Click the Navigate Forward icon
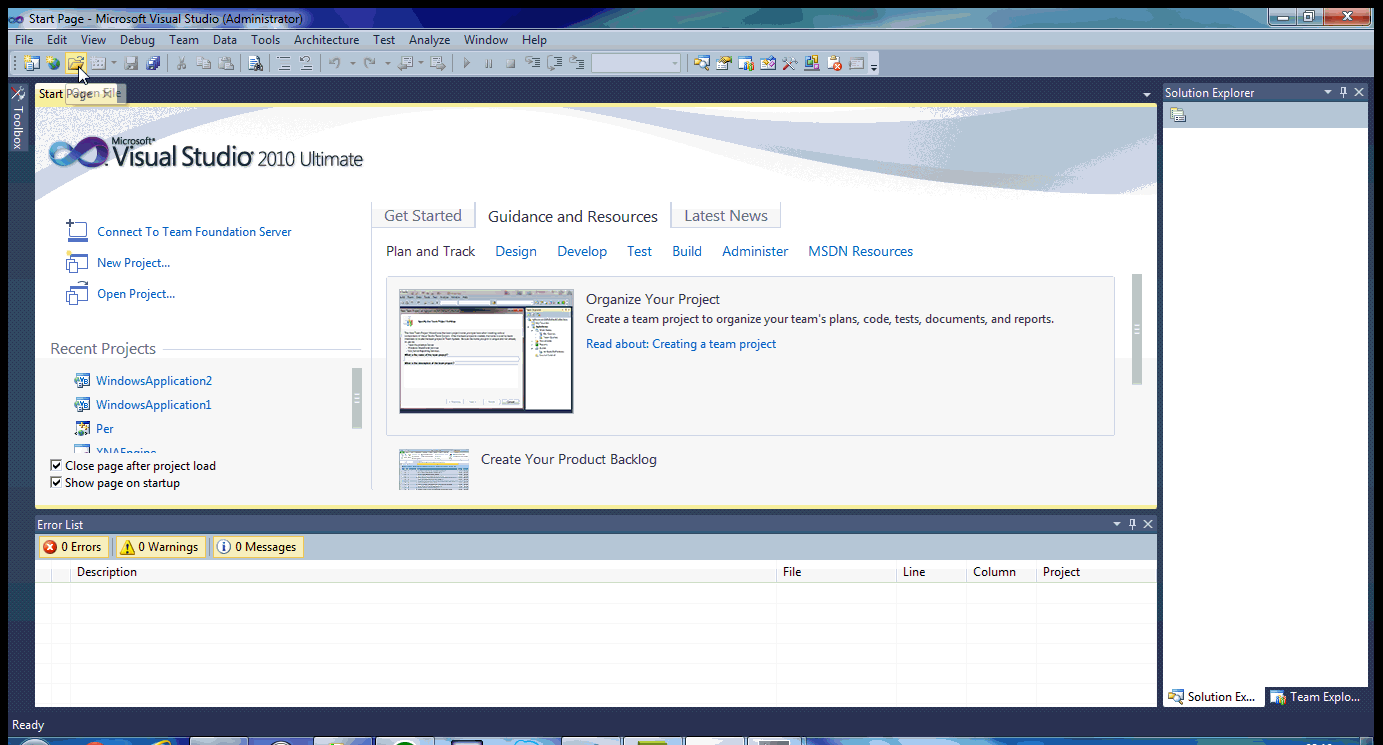This screenshot has width=1383, height=745. tap(438, 63)
